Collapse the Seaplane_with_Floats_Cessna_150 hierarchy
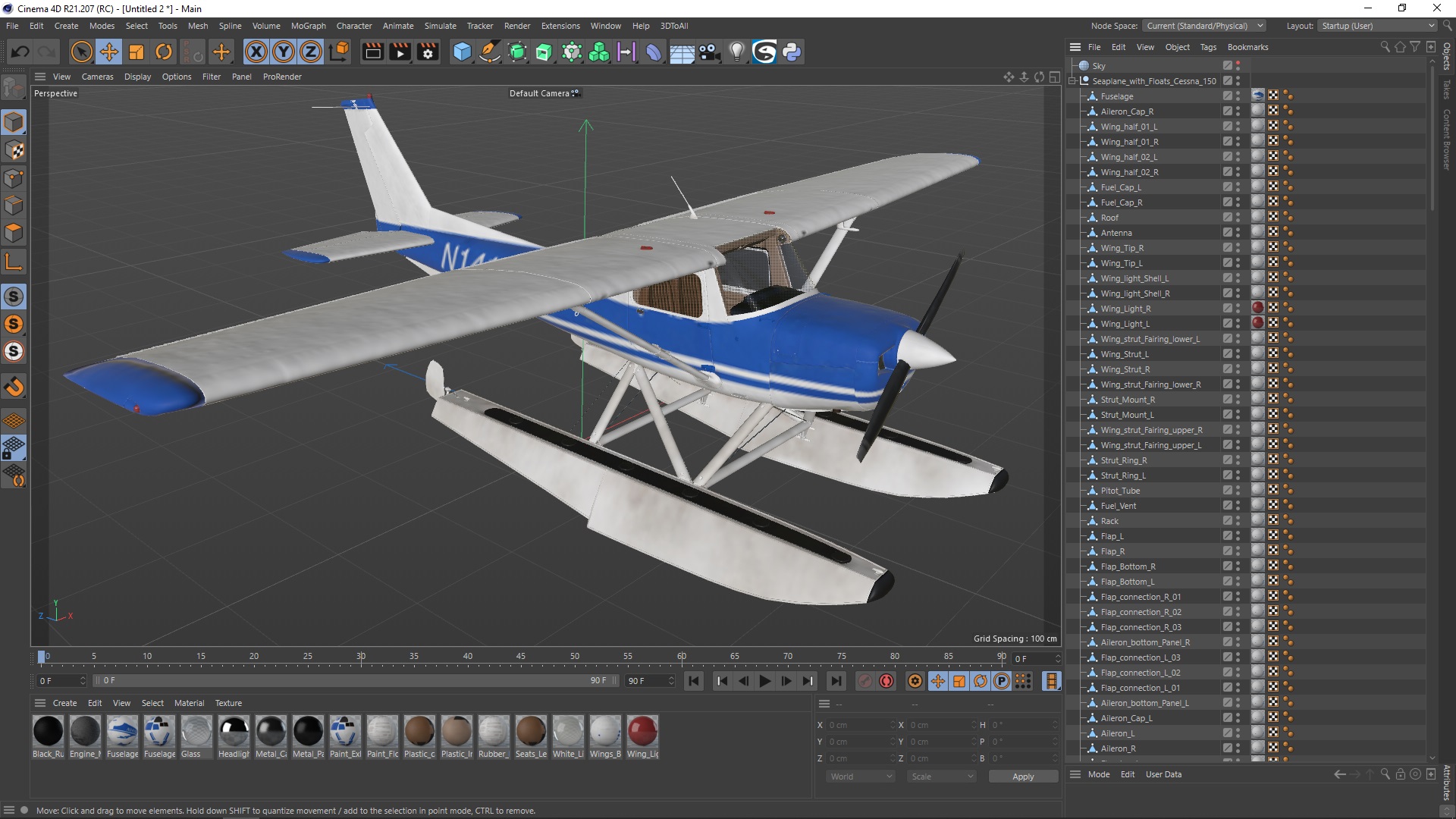Screen dimensions: 1456x819 1072,81
